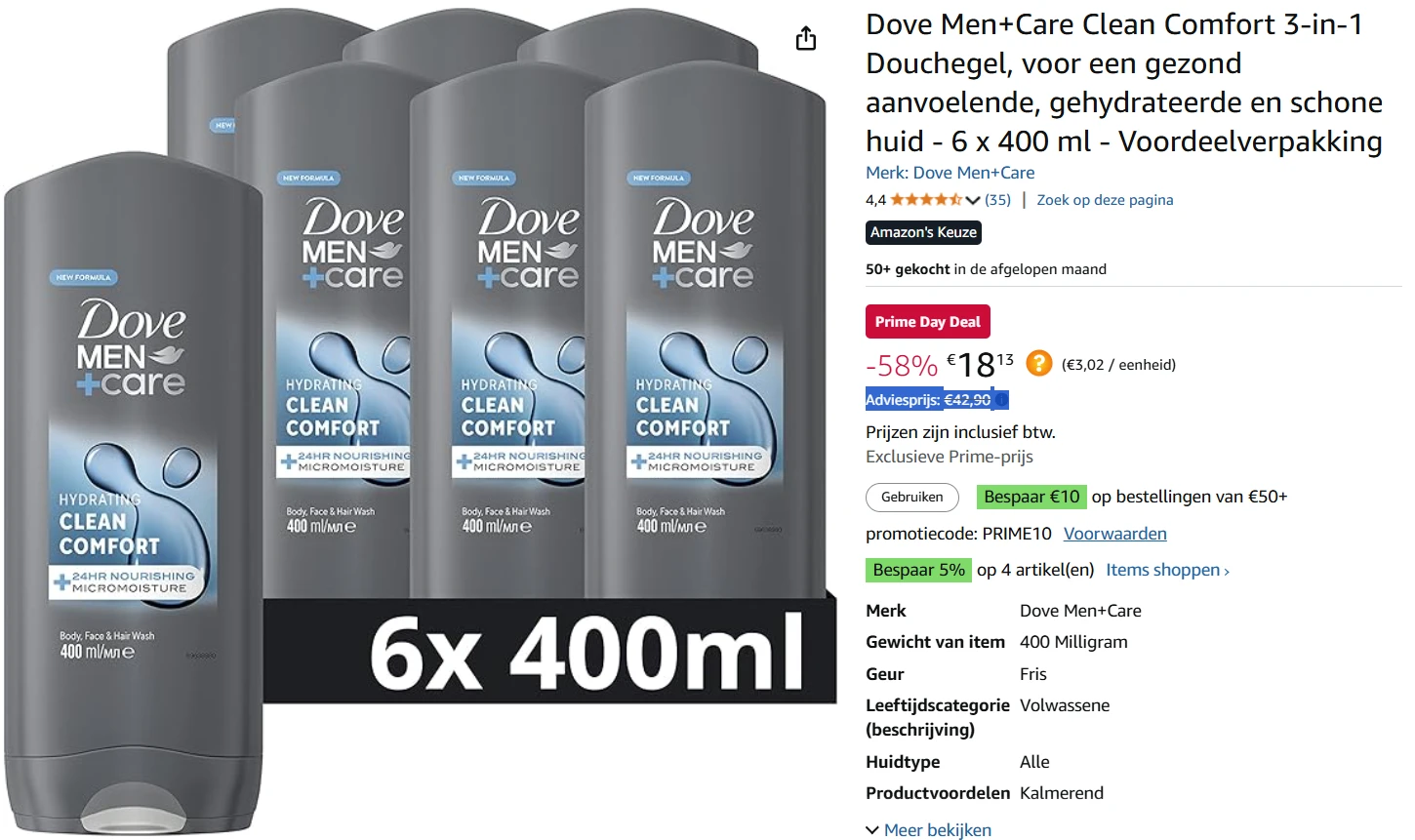Click the Amazon's Keuze badge
Viewport: 1415px width, 840px height.
coord(923,232)
